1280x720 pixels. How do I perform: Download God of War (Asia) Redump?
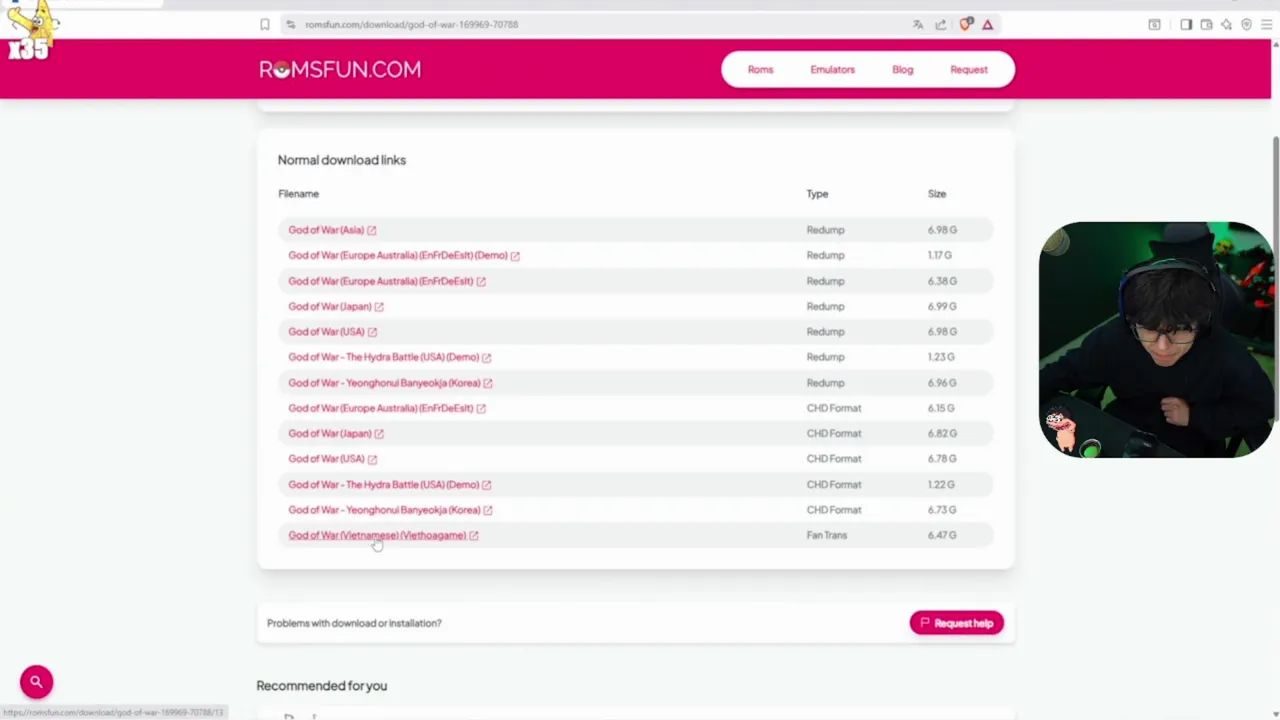pyautogui.click(x=326, y=230)
